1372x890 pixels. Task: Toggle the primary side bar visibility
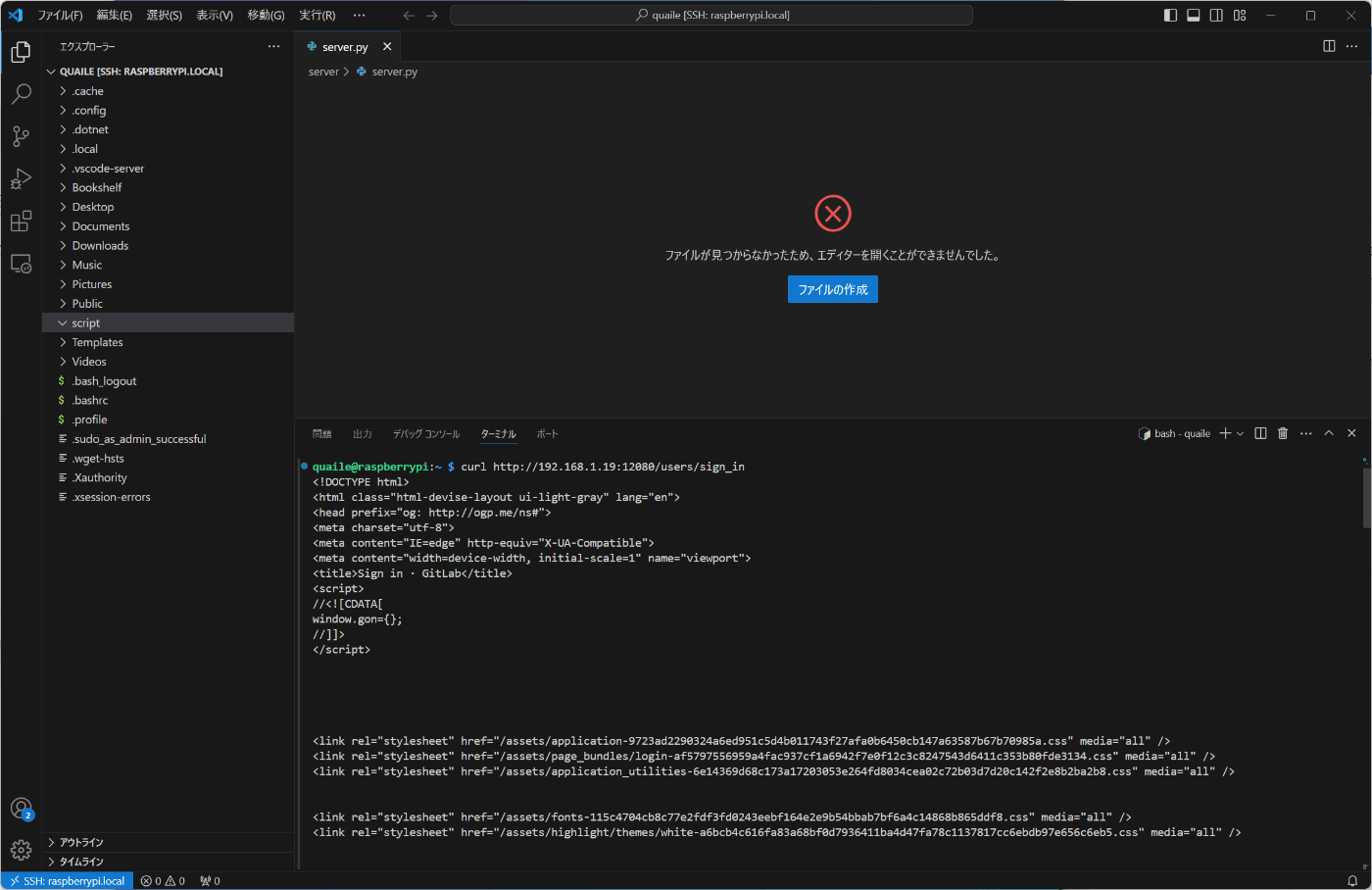1170,16
